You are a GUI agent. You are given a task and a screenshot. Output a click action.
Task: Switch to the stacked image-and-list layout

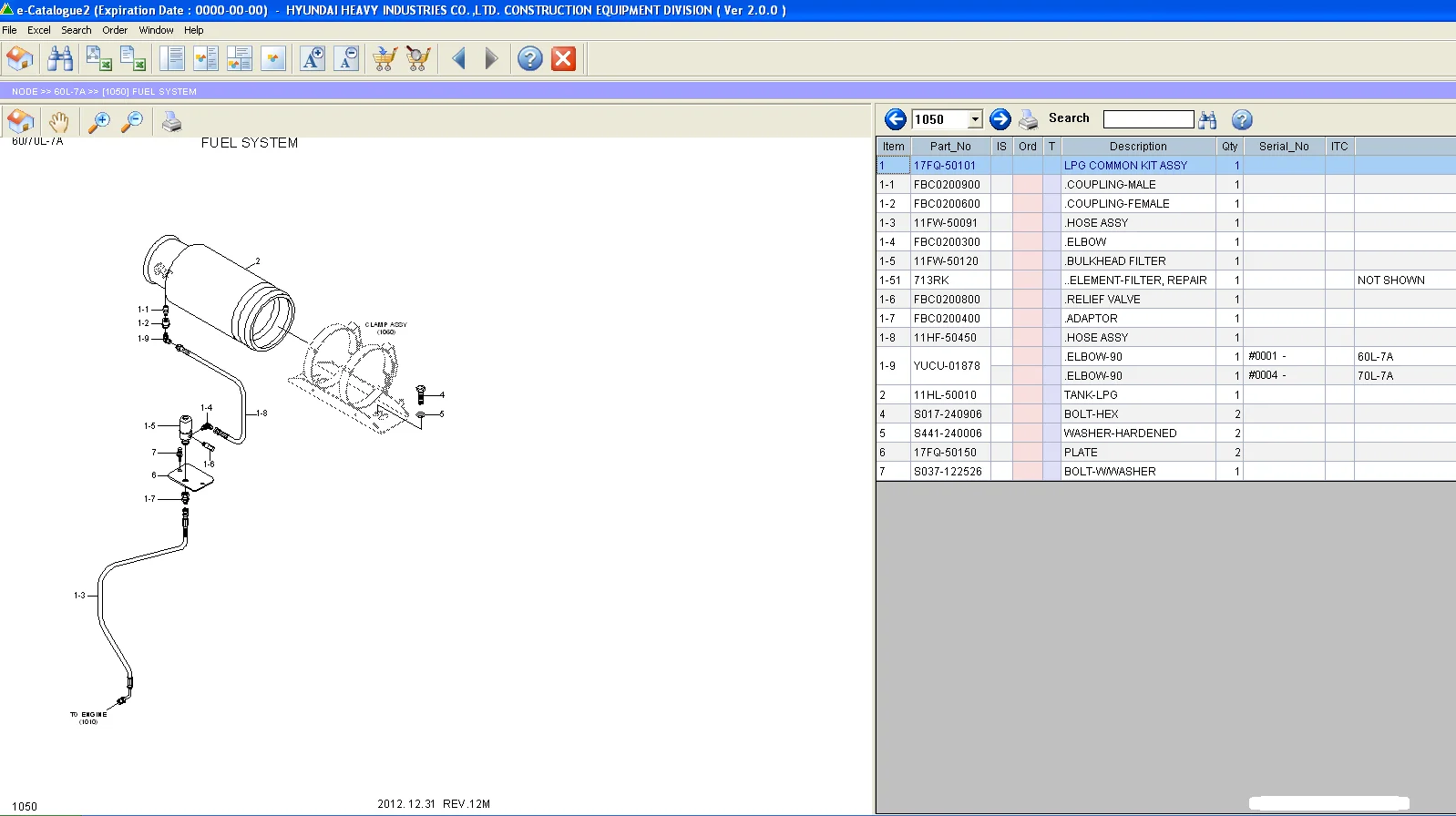coord(240,59)
